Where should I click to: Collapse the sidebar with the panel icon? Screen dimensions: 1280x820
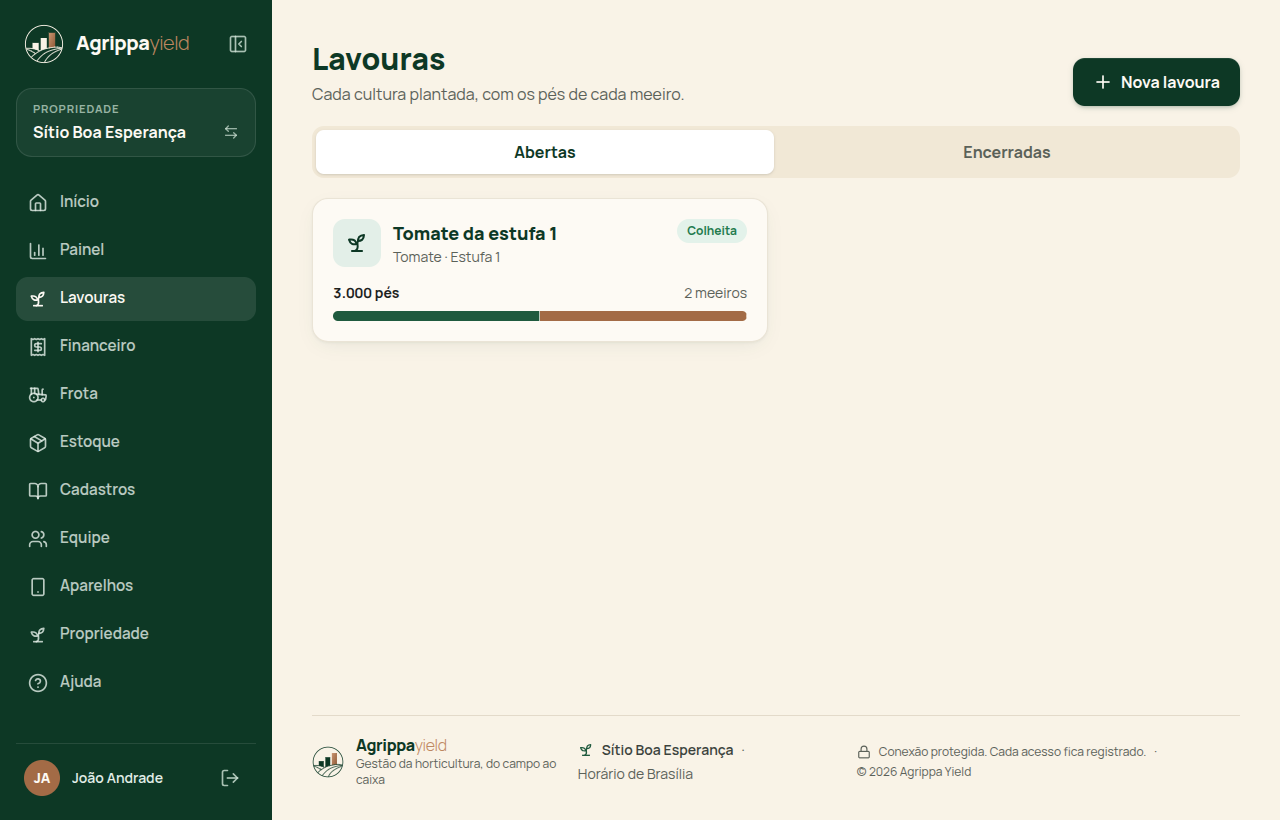pyautogui.click(x=238, y=44)
